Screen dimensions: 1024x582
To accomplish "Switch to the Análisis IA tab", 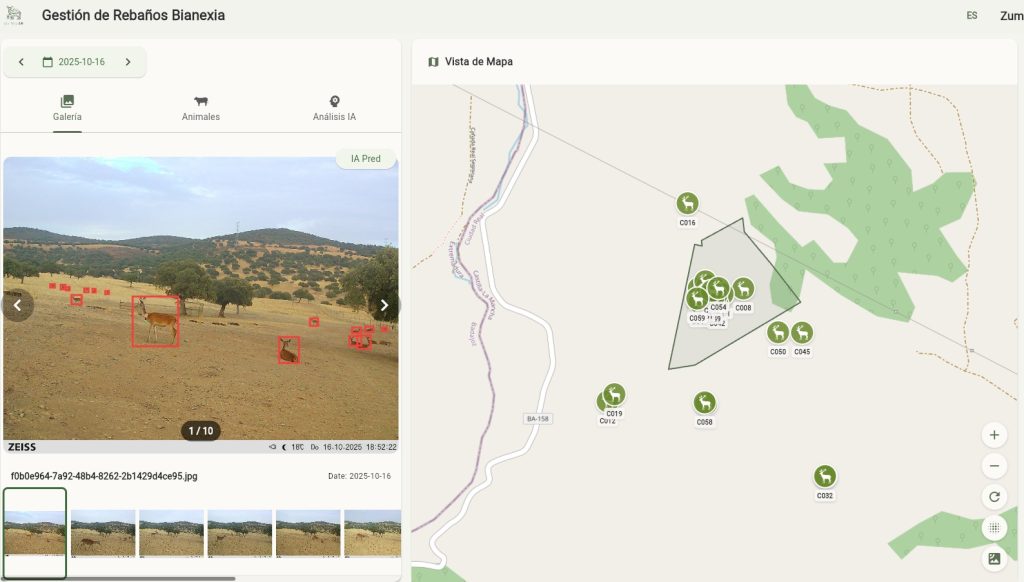I will click(334, 108).
